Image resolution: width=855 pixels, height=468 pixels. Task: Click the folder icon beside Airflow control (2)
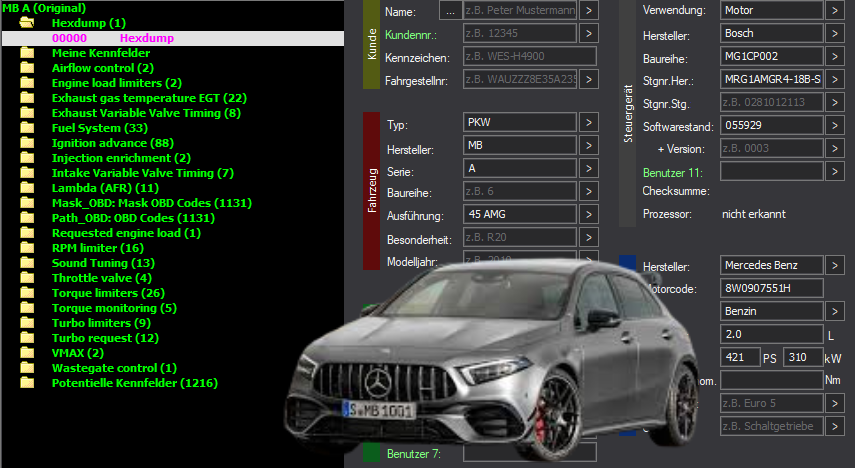tap(27, 68)
